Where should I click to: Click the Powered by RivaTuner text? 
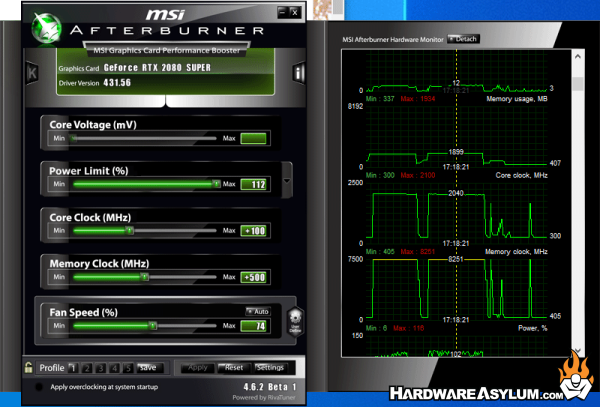coord(264,398)
